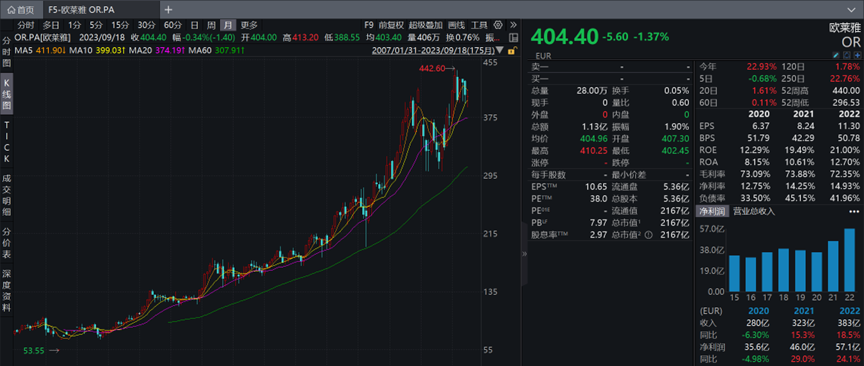864x366 pixels.
Task: Click the alert bell icon under OR
Action: tap(847, 55)
